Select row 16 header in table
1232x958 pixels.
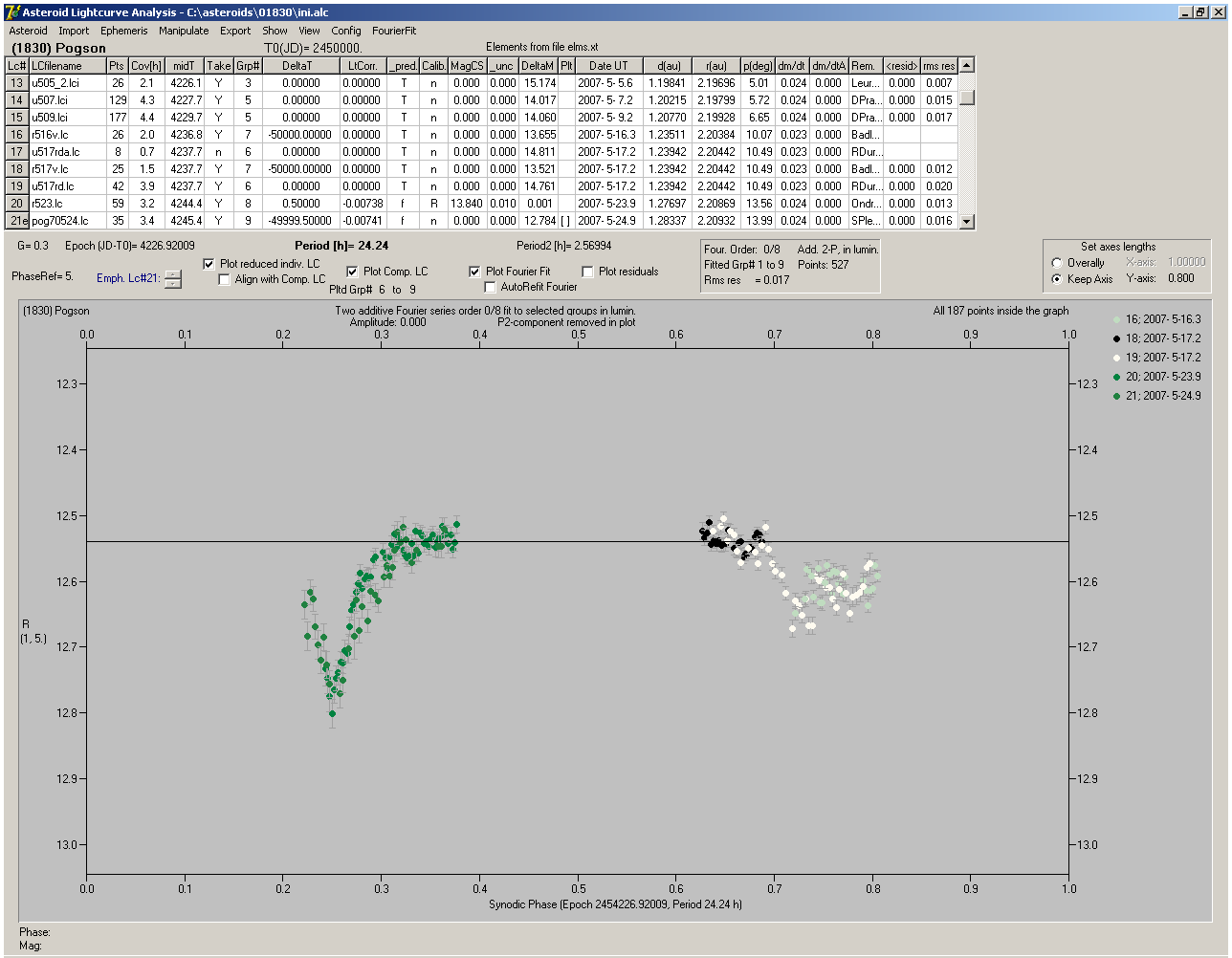coord(17,135)
